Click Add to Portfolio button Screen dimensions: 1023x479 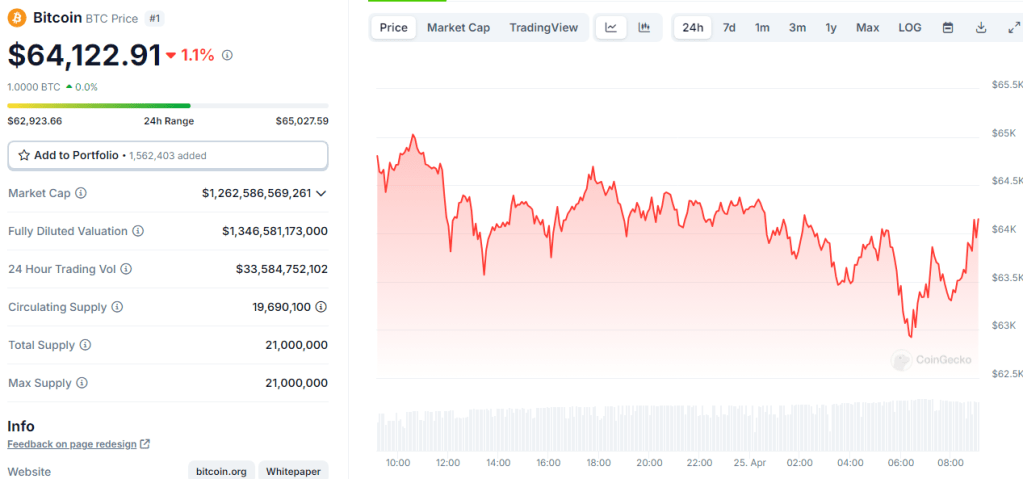tap(167, 155)
